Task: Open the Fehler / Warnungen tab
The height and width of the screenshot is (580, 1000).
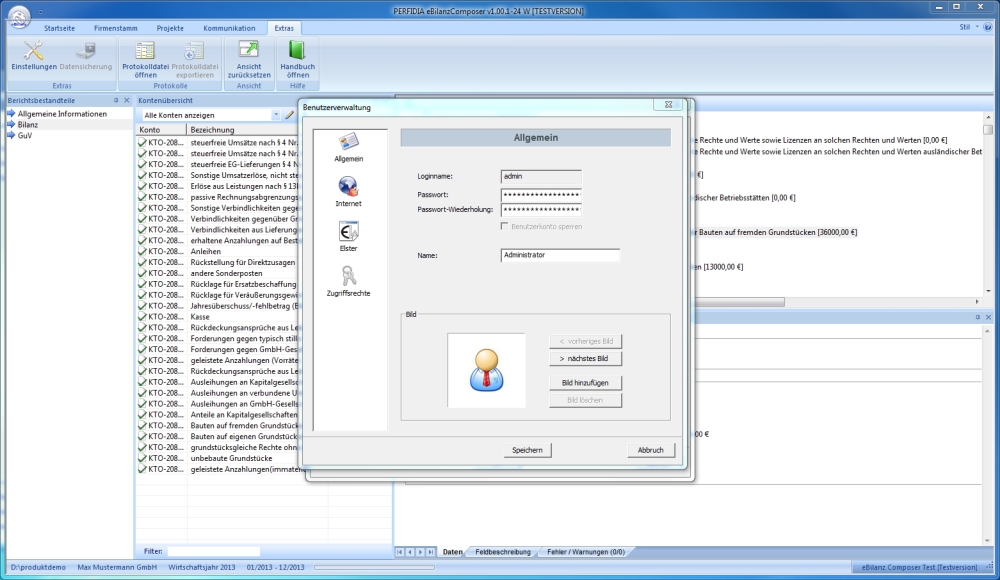Action: tap(585, 552)
